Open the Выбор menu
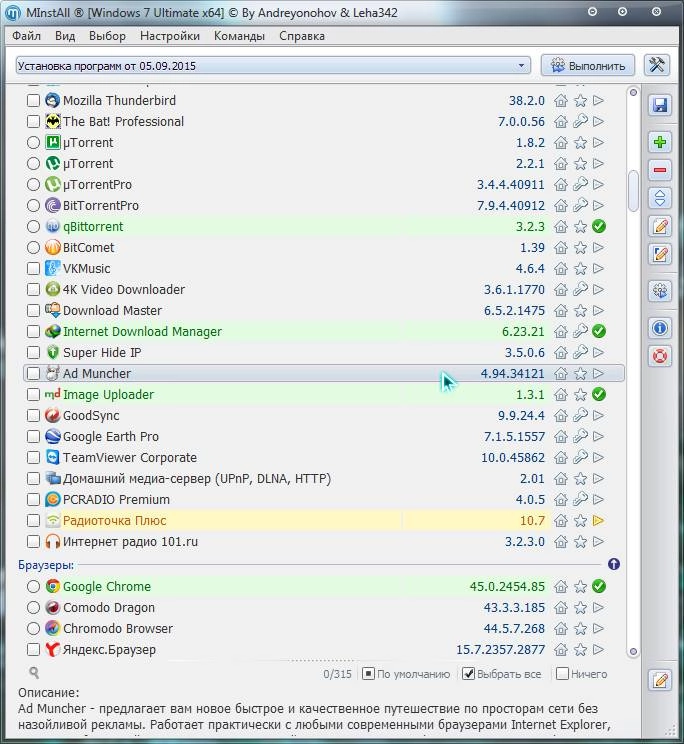This screenshot has width=684, height=744. 107,36
